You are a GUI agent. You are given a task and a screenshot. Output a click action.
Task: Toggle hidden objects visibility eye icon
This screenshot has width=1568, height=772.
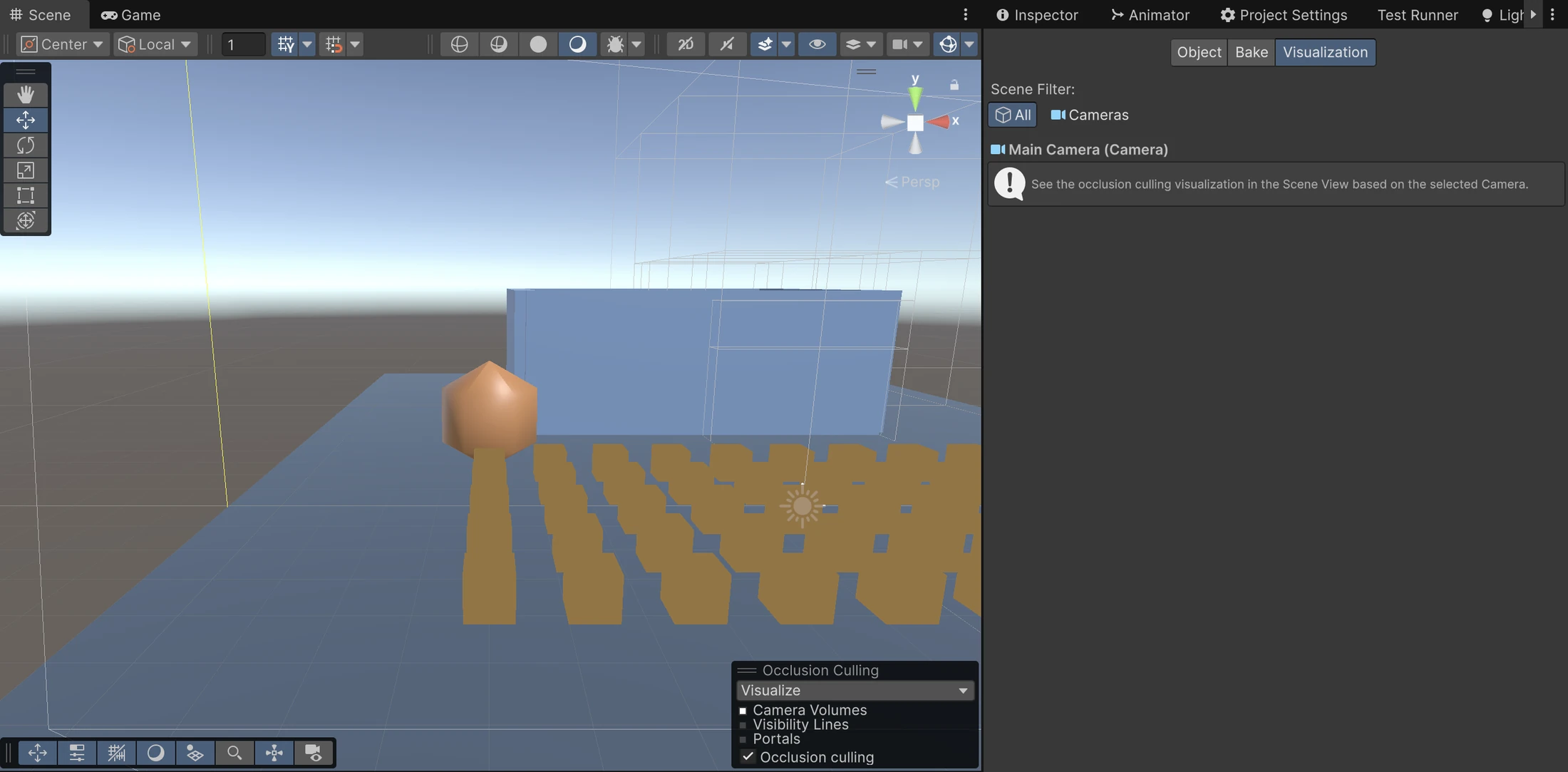pos(817,44)
